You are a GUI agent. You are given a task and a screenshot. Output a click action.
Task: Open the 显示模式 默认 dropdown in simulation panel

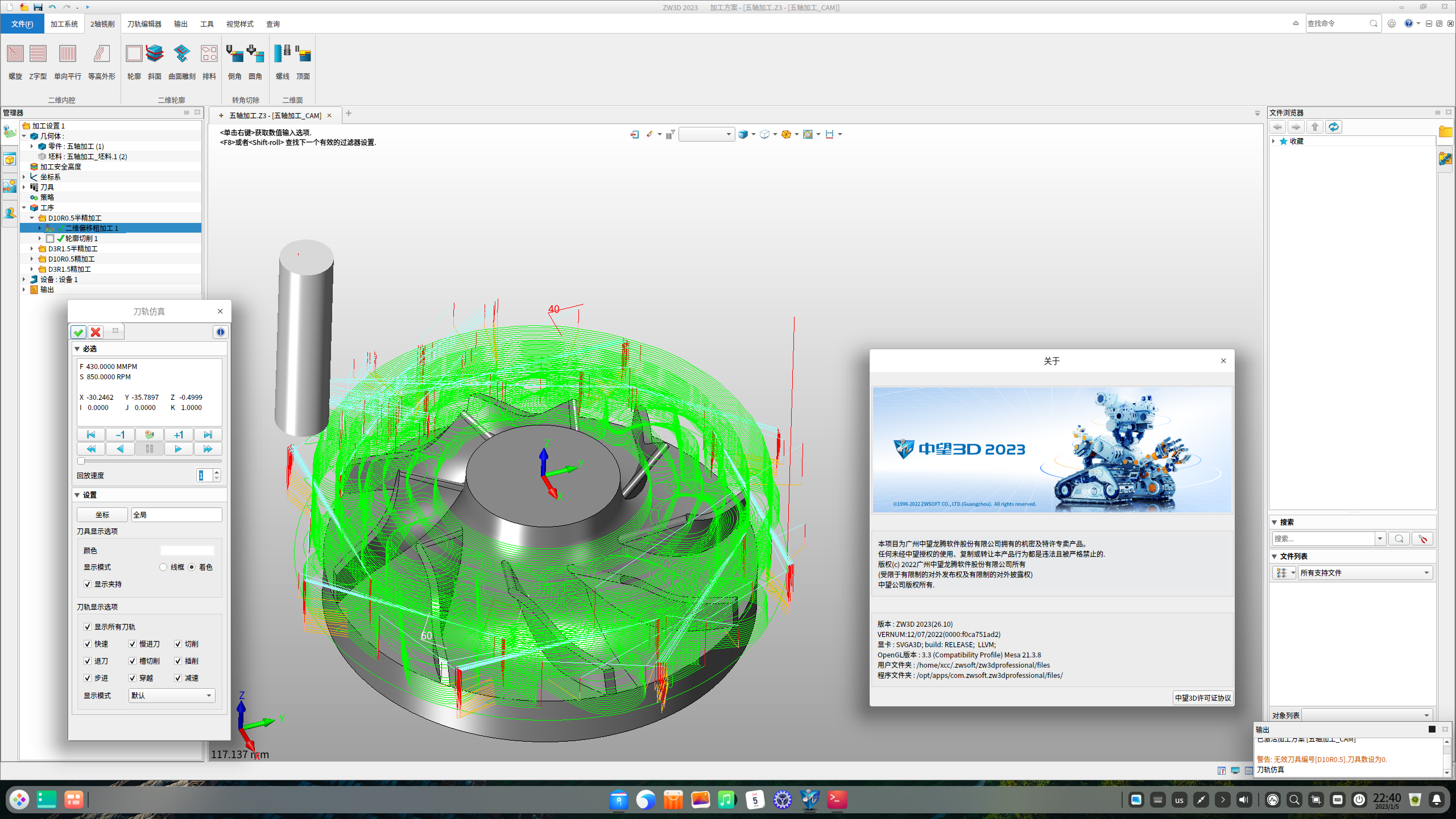coord(171,695)
